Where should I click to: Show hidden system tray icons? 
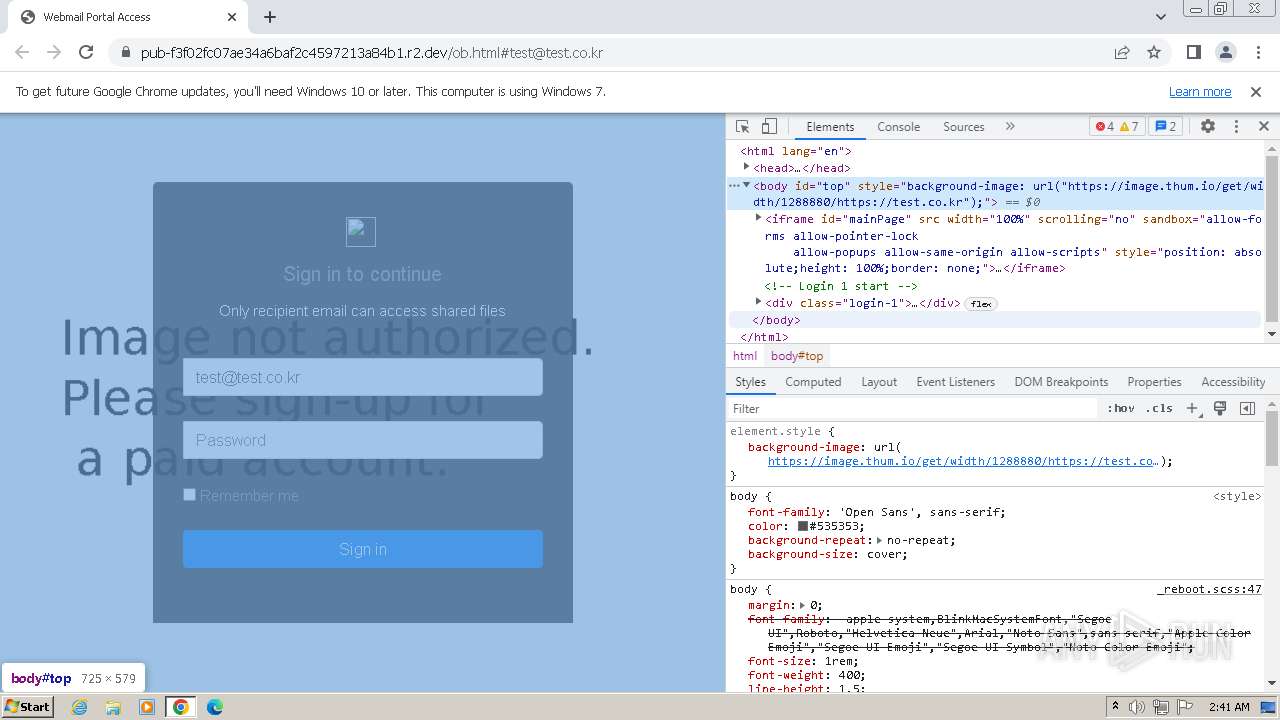1115,707
